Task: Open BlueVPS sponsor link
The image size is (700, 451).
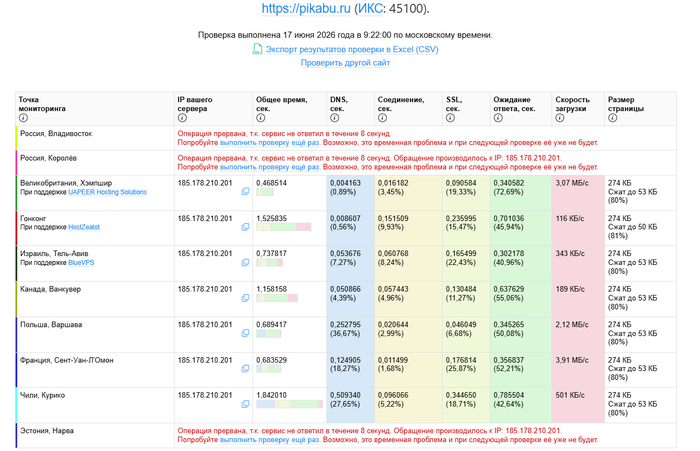Action: [x=81, y=263]
